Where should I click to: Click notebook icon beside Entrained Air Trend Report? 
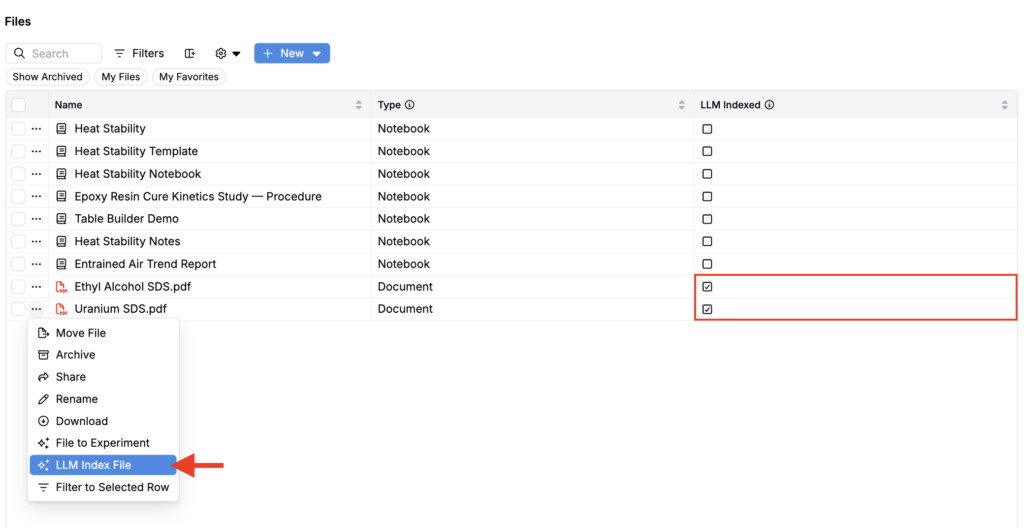pyautogui.click(x=61, y=264)
